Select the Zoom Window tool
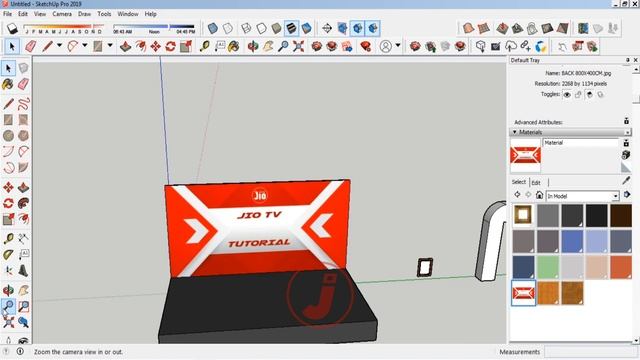The height and width of the screenshot is (360, 640). 23,306
